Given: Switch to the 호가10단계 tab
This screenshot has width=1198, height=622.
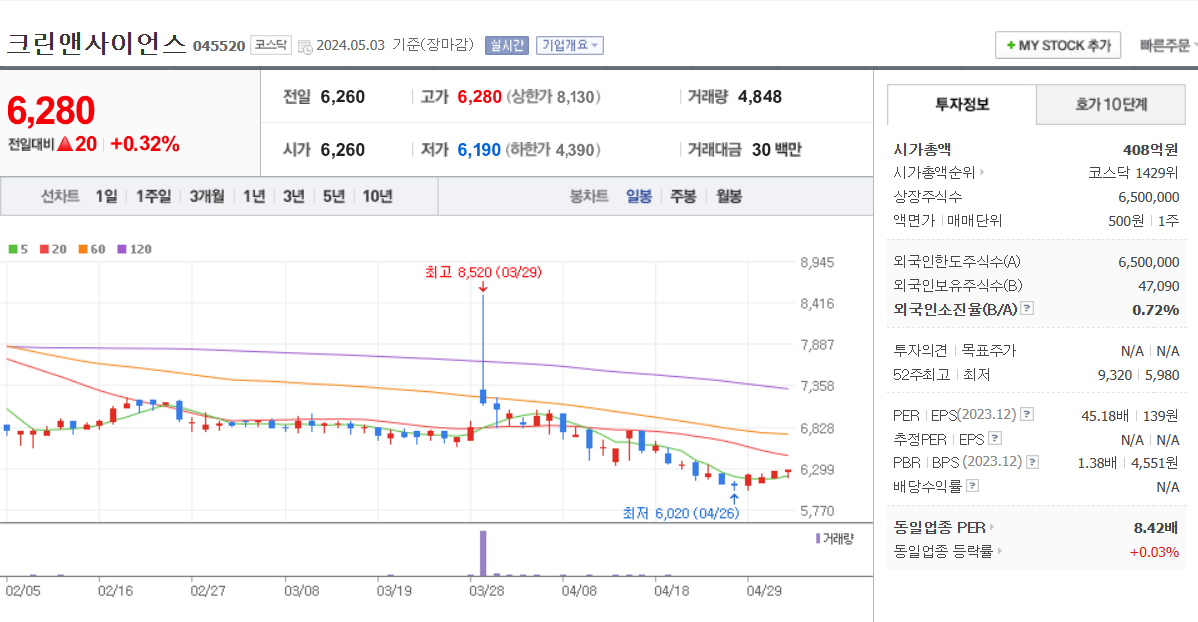Looking at the screenshot, I should coord(1111,105).
